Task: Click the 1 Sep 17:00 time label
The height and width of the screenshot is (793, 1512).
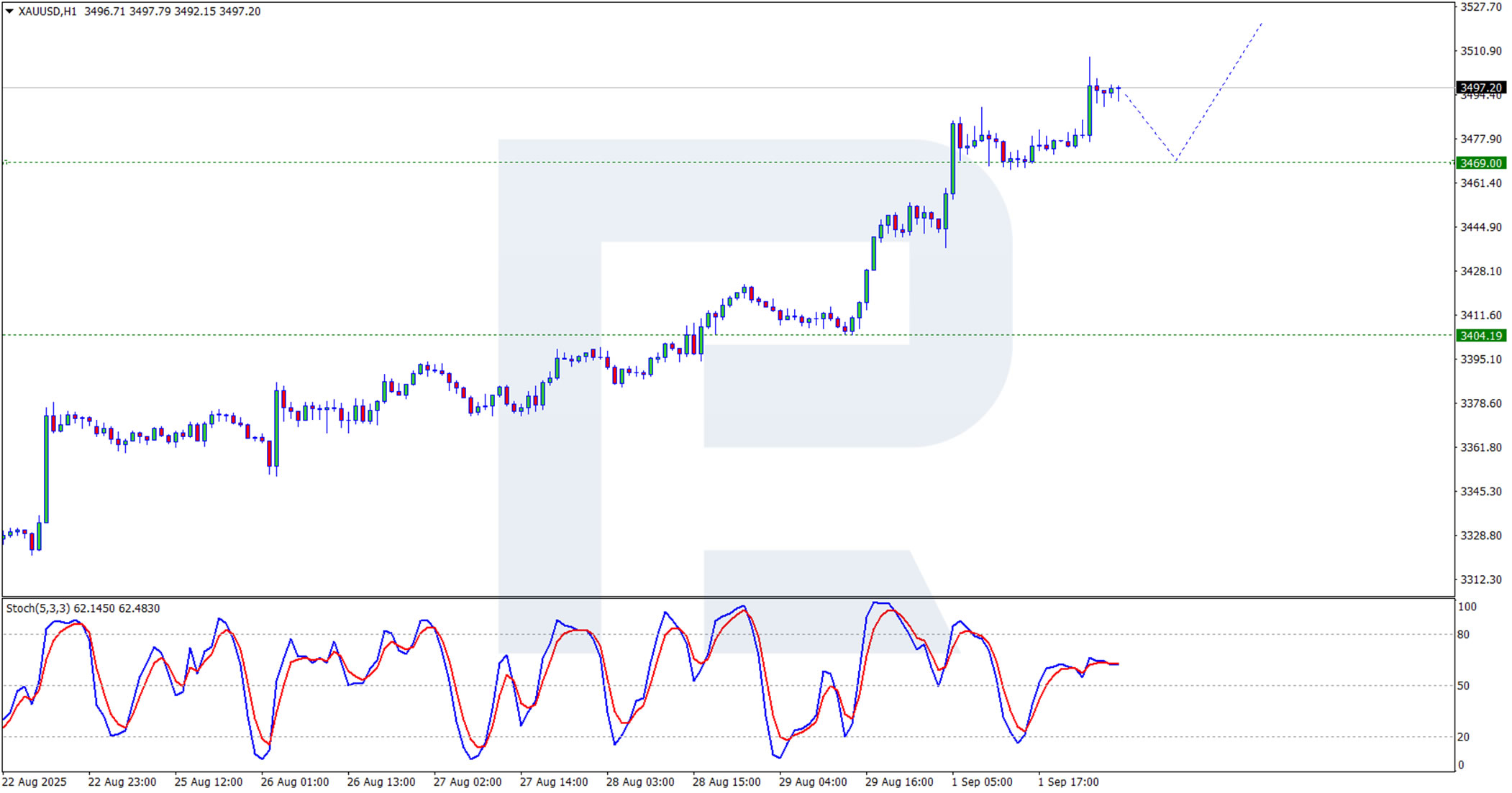Action: (x=1068, y=781)
